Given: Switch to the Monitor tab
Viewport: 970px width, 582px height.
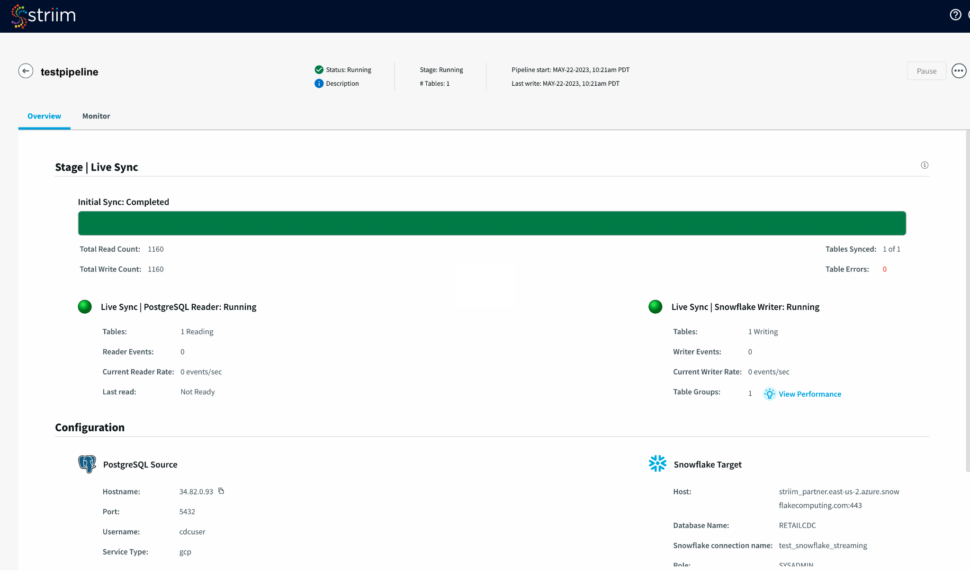Looking at the screenshot, I should coord(96,116).
